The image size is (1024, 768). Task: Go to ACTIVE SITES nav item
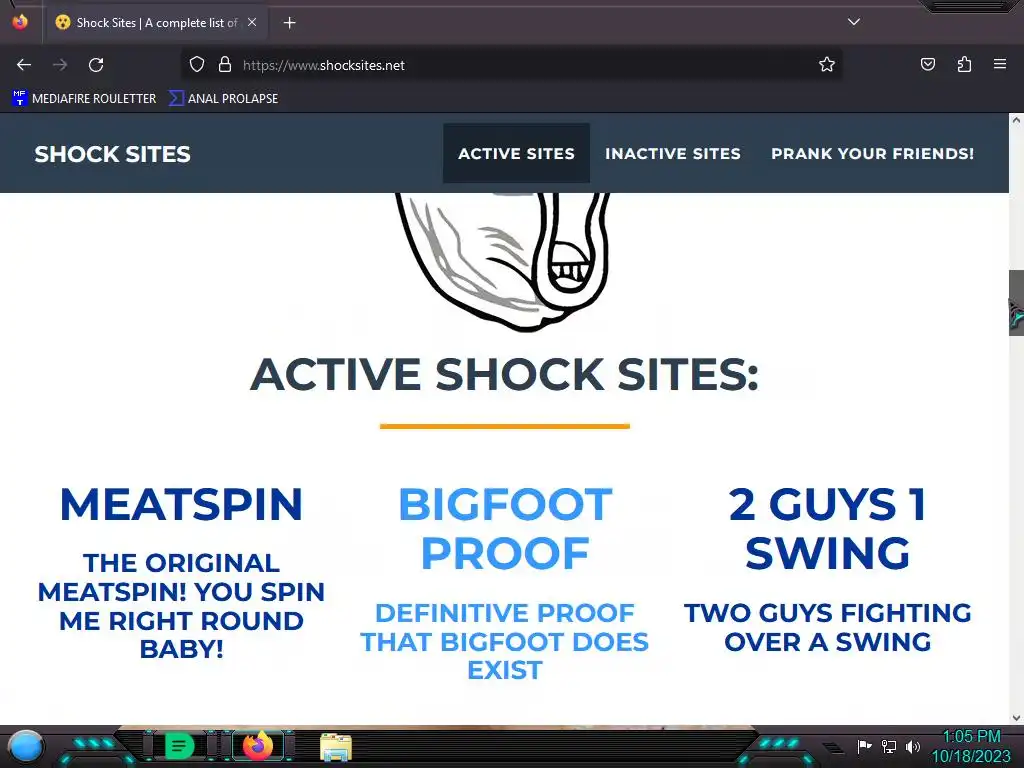517,153
